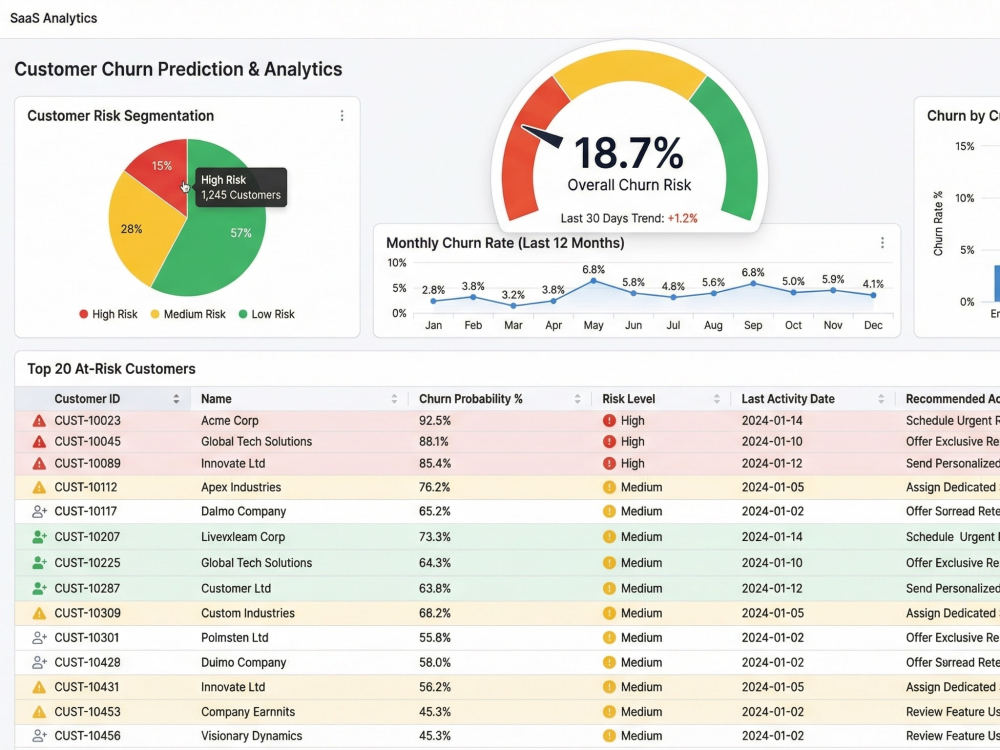The height and width of the screenshot is (750, 1000).
Task: Select Custom Industries 68.2% value
Action: point(435,614)
